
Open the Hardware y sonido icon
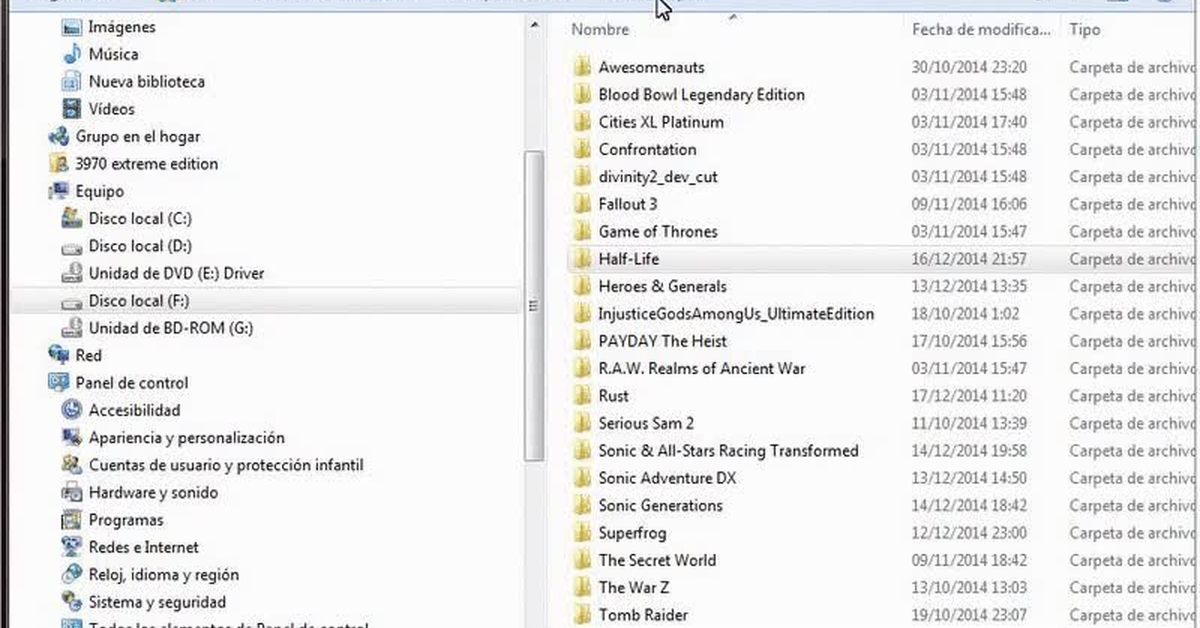coord(72,492)
